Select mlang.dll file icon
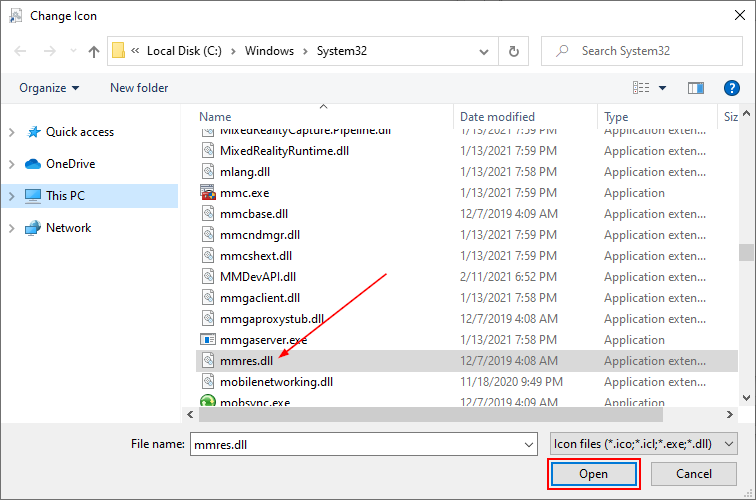Screen dimensions: 756x500 (208, 172)
